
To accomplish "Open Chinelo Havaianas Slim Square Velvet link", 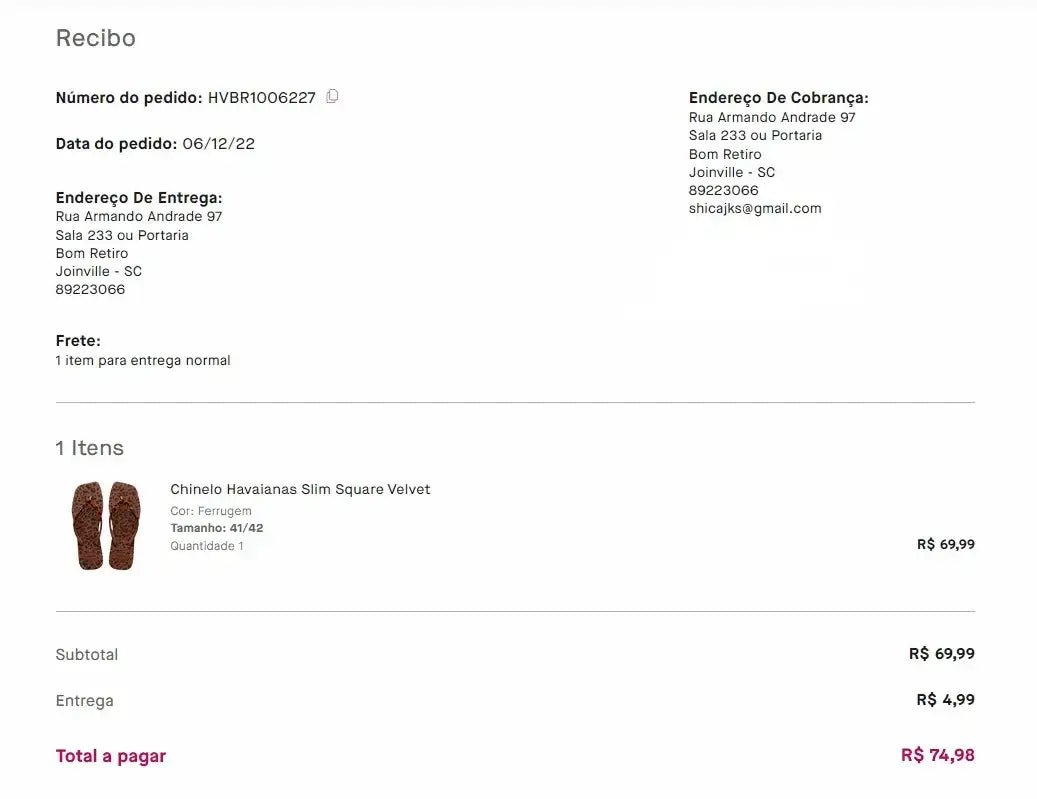I will pyautogui.click(x=300, y=489).
